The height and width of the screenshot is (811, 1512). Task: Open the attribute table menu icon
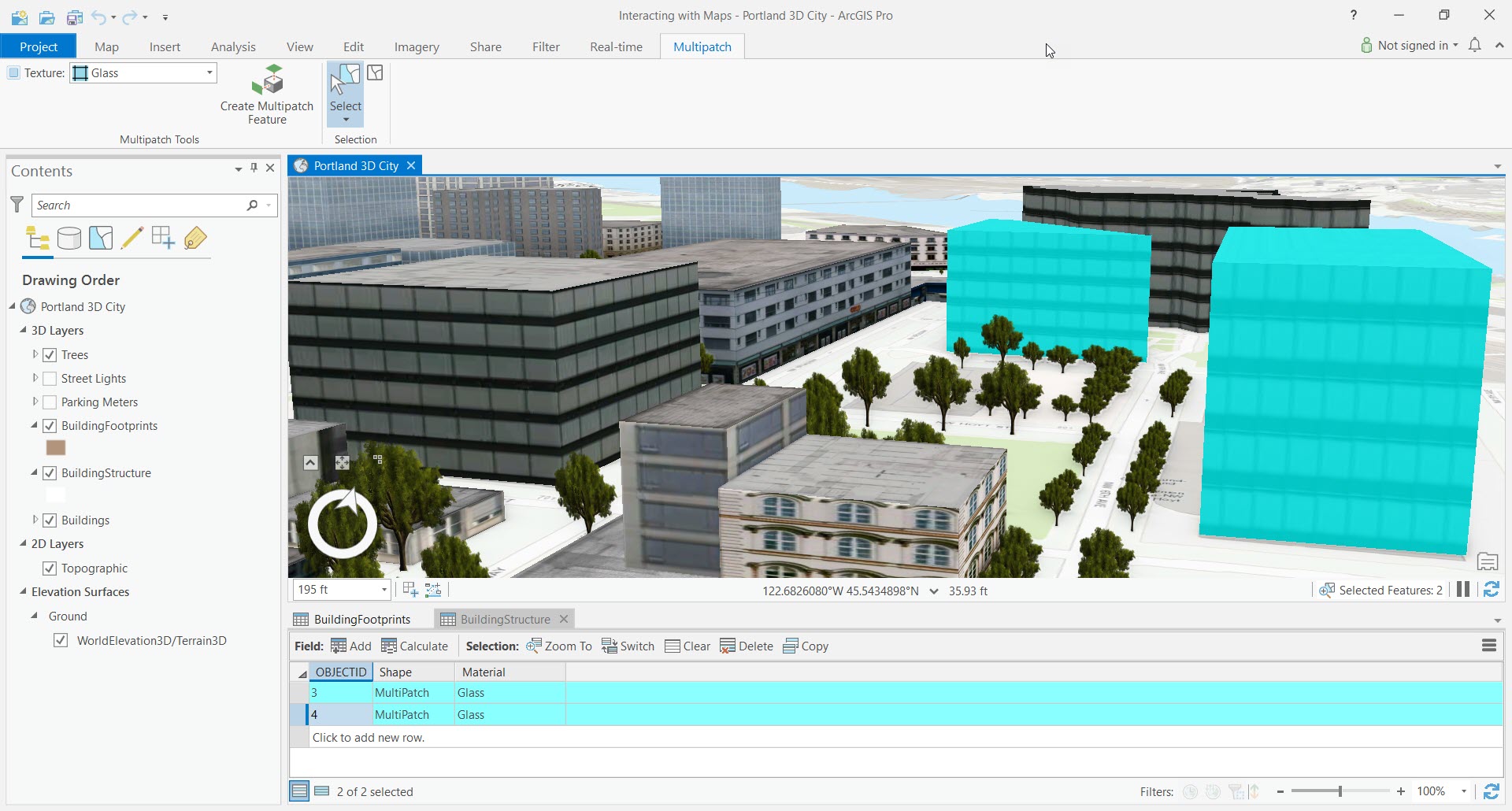point(1488,646)
